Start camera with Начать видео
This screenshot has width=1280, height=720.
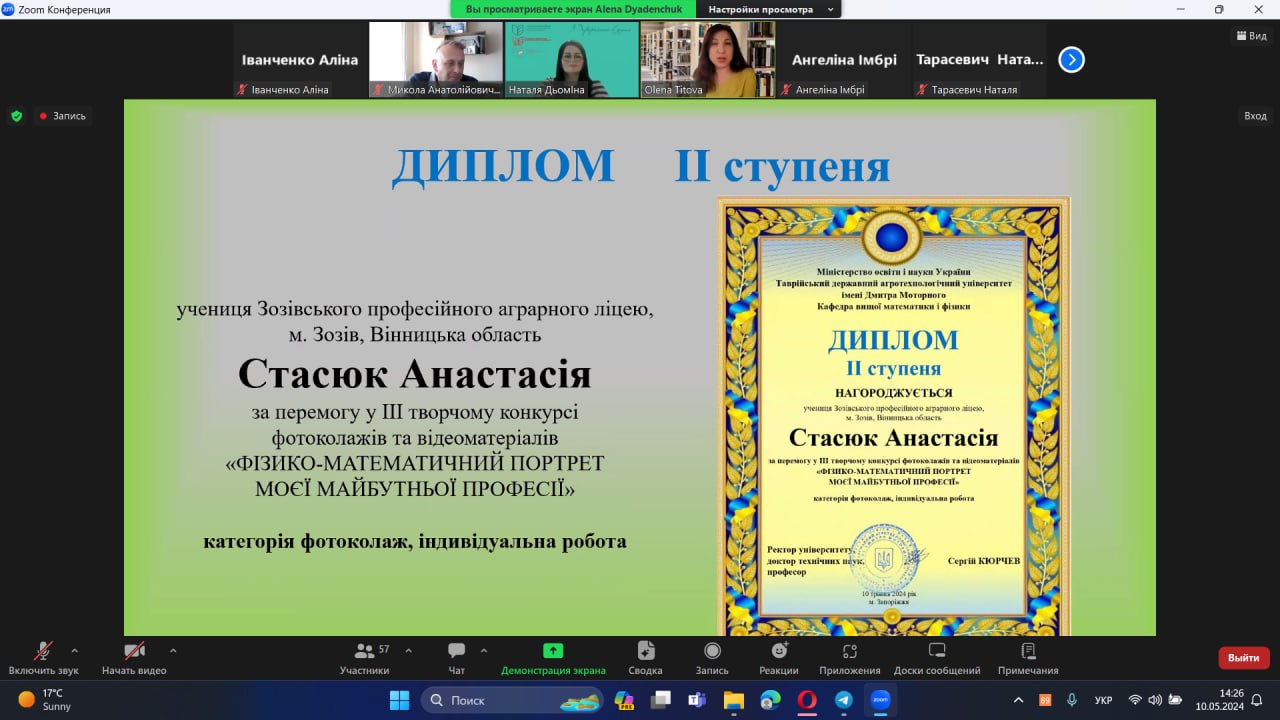[134, 658]
